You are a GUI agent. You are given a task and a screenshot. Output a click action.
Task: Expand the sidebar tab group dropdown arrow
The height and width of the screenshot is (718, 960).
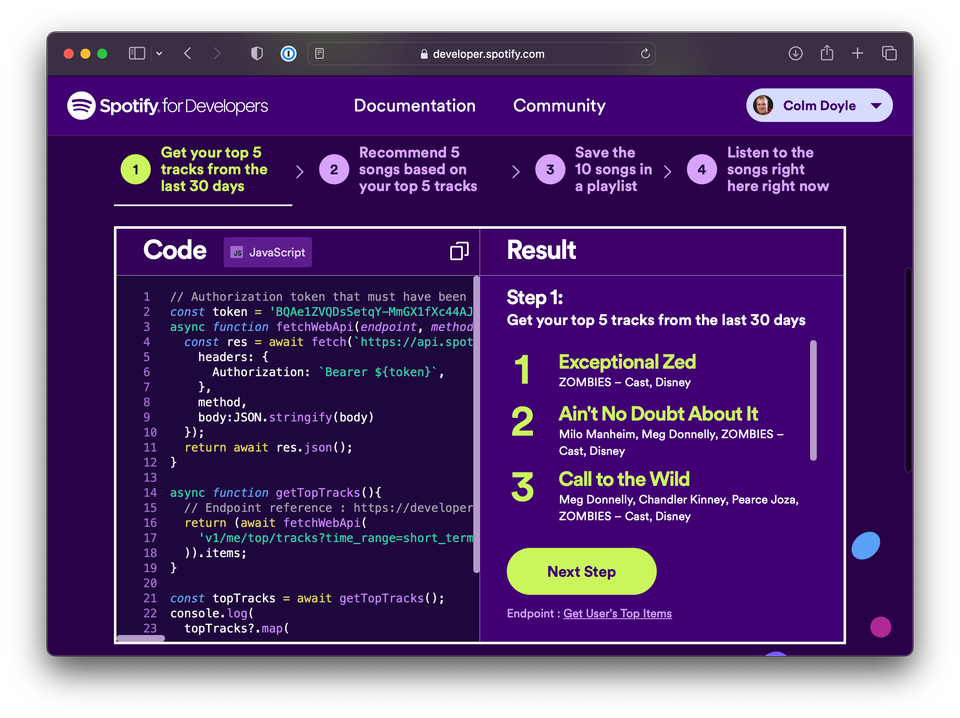click(159, 54)
